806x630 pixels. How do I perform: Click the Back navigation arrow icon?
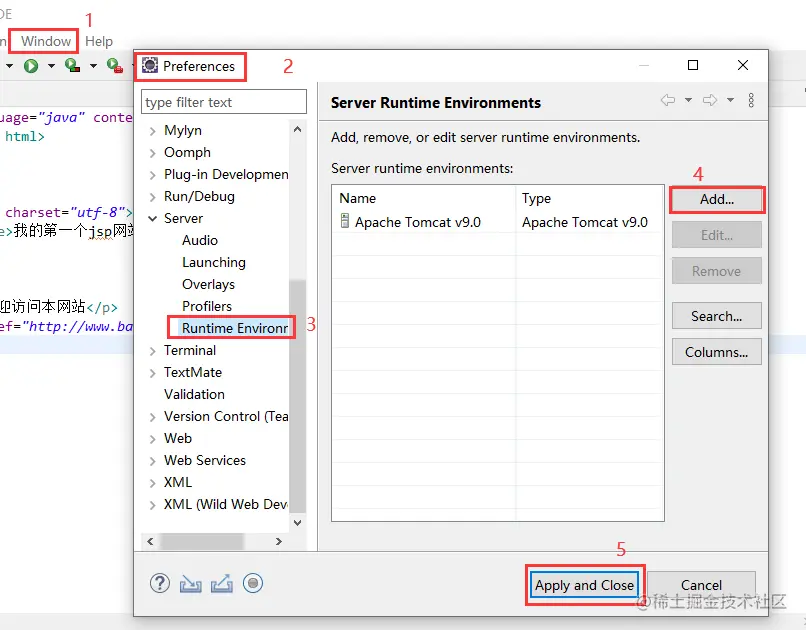668,100
